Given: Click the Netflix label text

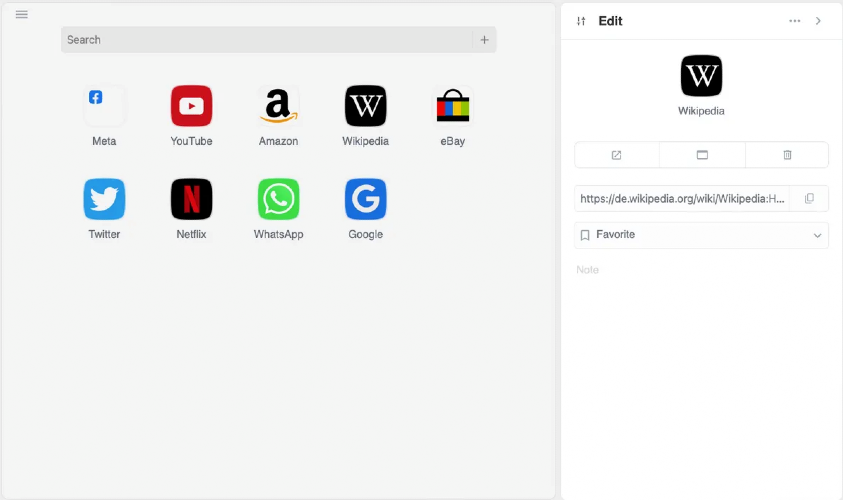Looking at the screenshot, I should pos(191,234).
